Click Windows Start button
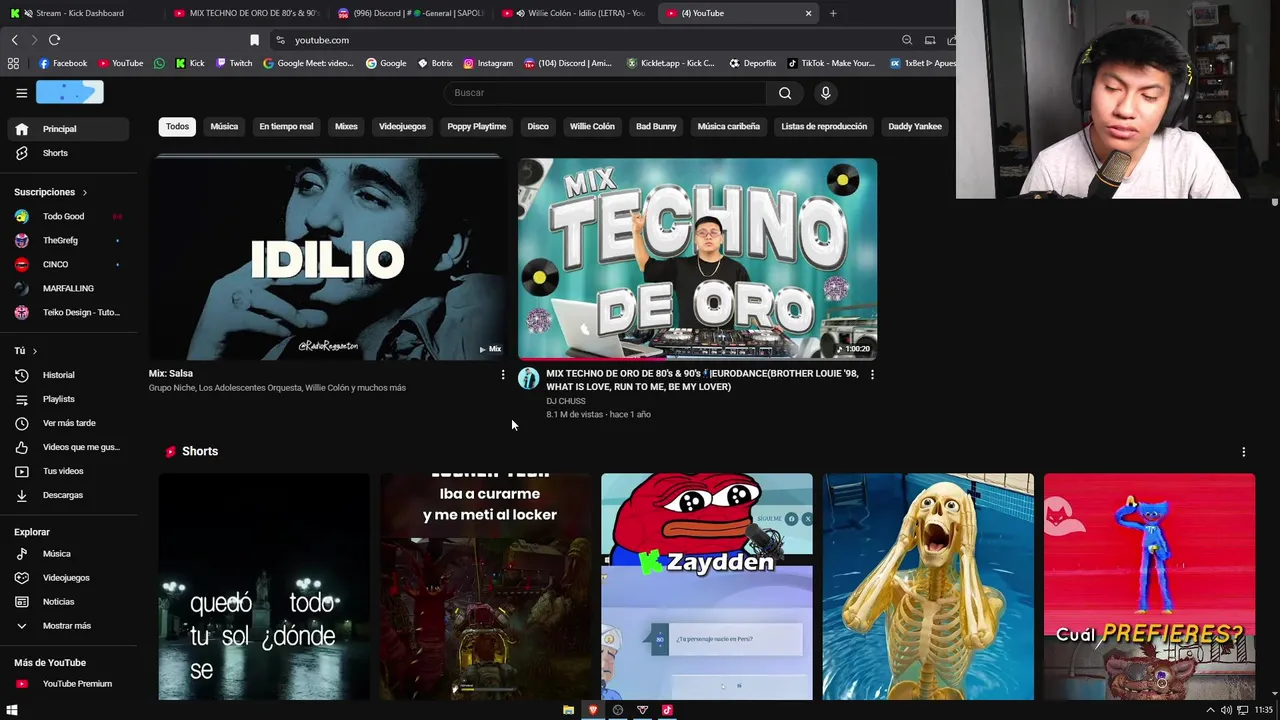 coord(12,710)
